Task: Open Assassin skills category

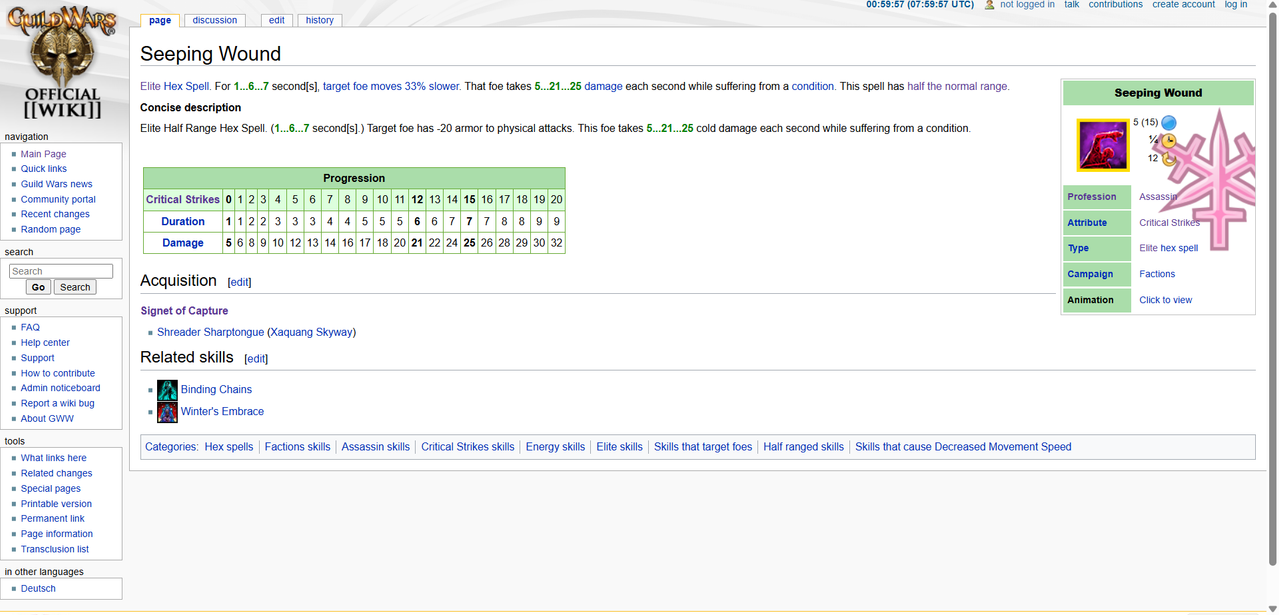Action: 376,447
